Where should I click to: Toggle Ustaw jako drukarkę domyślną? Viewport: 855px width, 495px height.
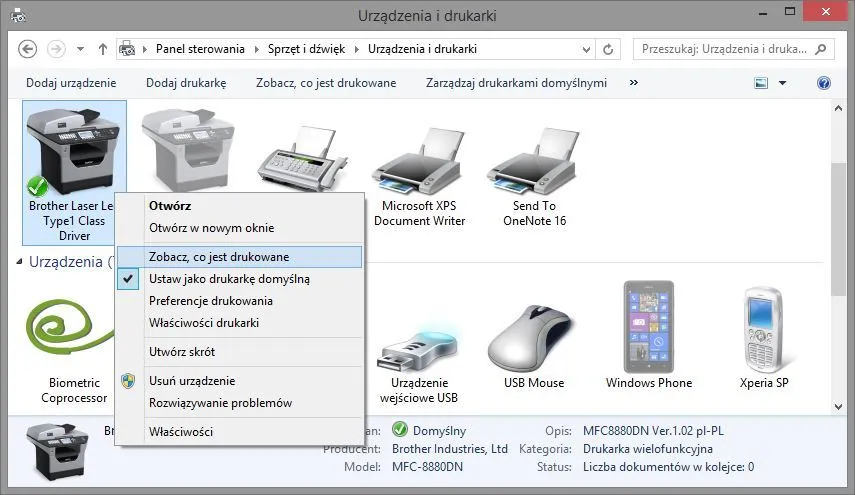pos(240,279)
